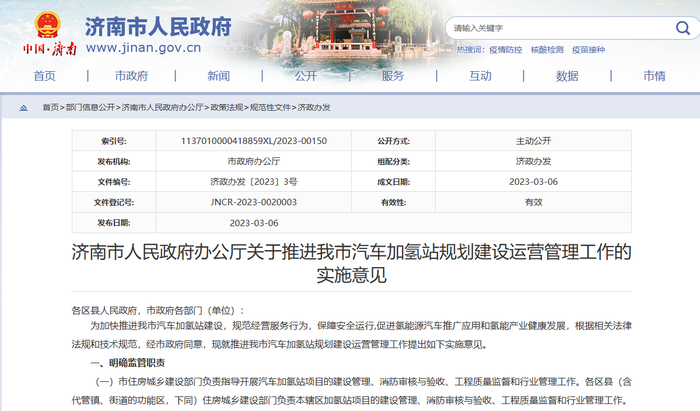700x411 pixels.
Task: Open 济政办发 breadcrumb link
Action: [x=314, y=107]
